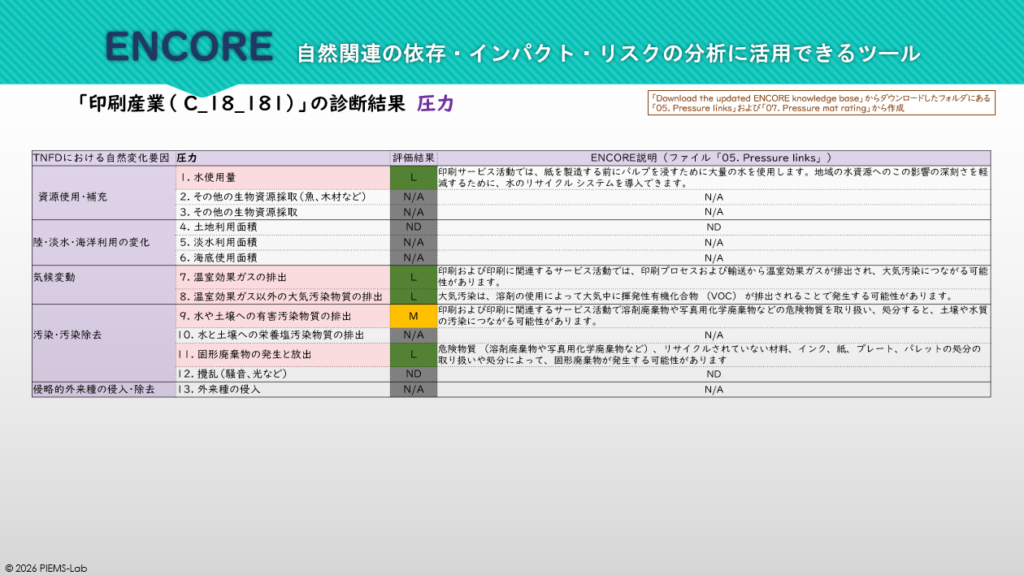Click the TNFDにおける自然変化要因 column header
1024x575 pixels.
click(x=102, y=157)
